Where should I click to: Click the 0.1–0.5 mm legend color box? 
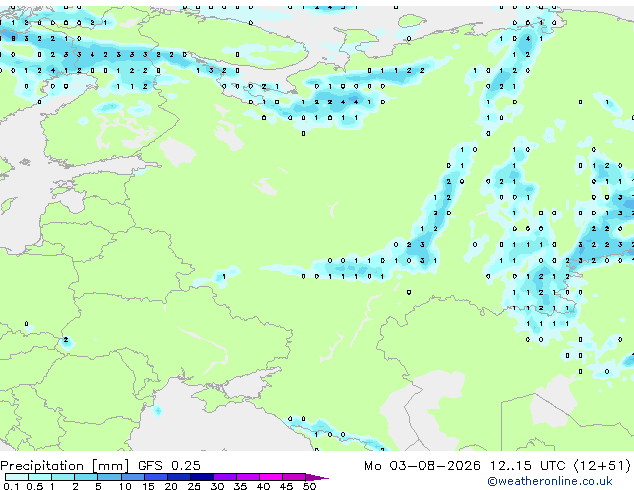pos(17,477)
